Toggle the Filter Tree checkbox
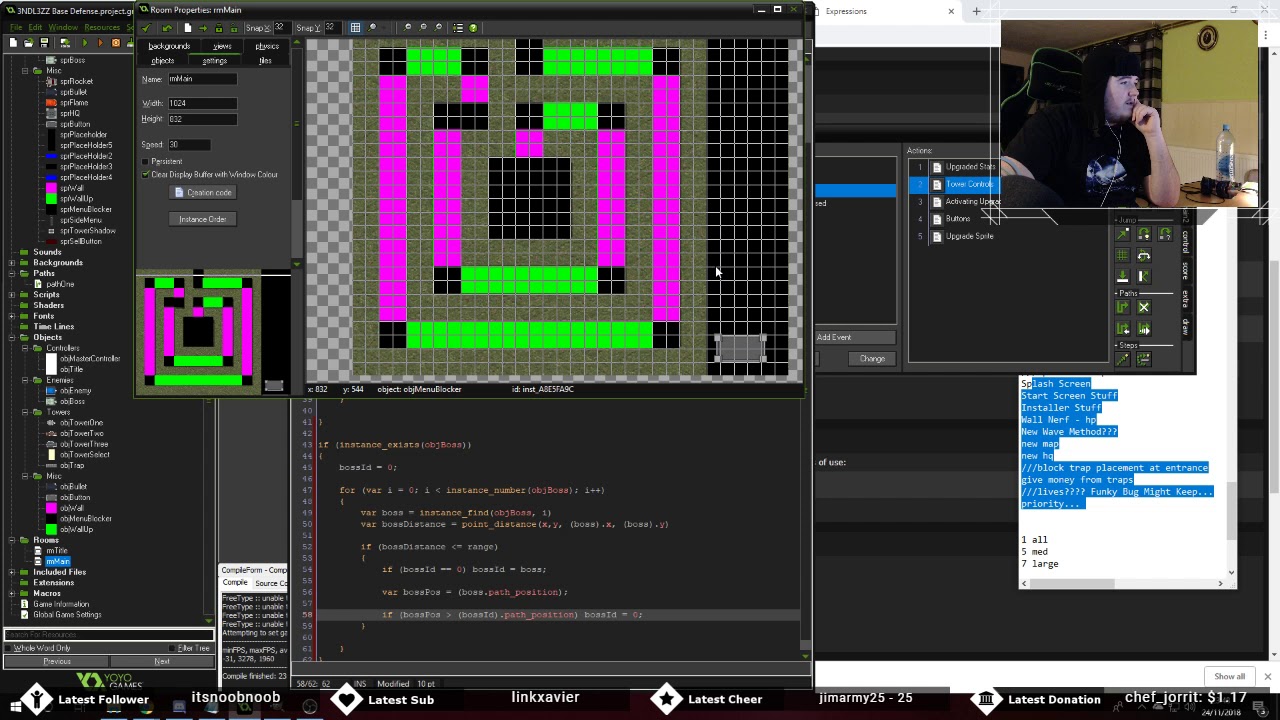Viewport: 1280px width, 720px height. [x=173, y=648]
